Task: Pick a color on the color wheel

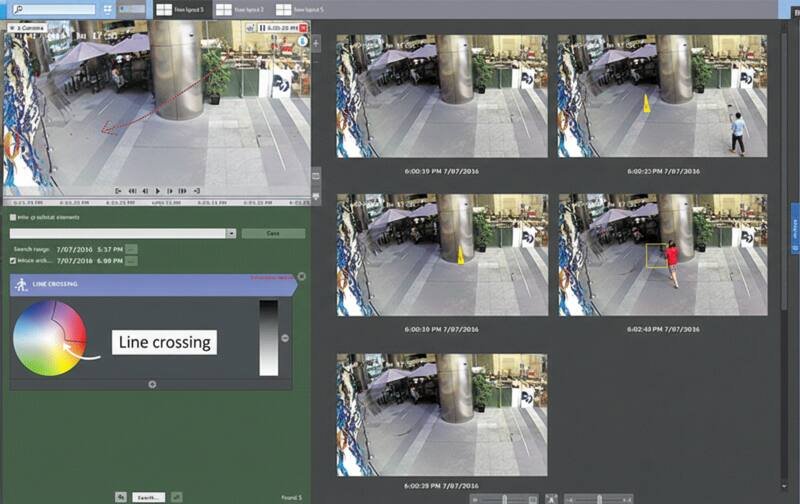Action: [x=49, y=338]
